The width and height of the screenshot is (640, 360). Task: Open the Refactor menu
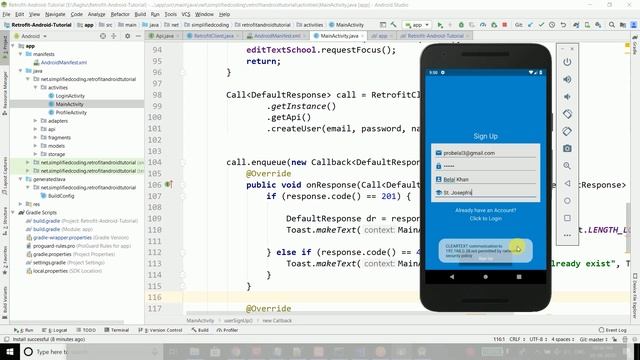[x=120, y=14]
